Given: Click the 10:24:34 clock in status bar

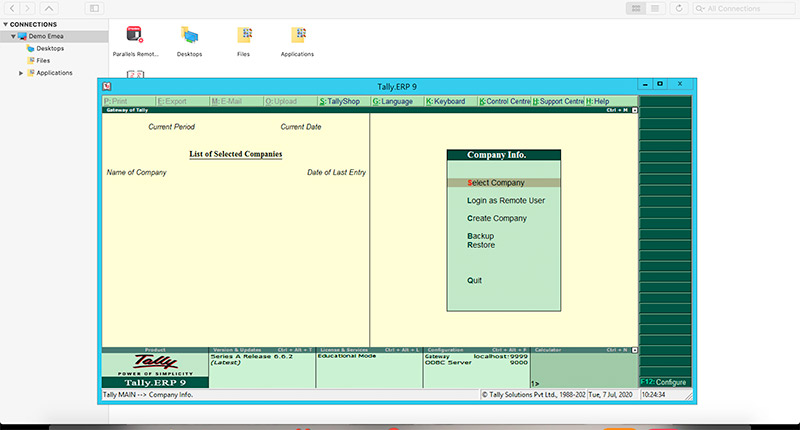Looking at the screenshot, I should [654, 395].
